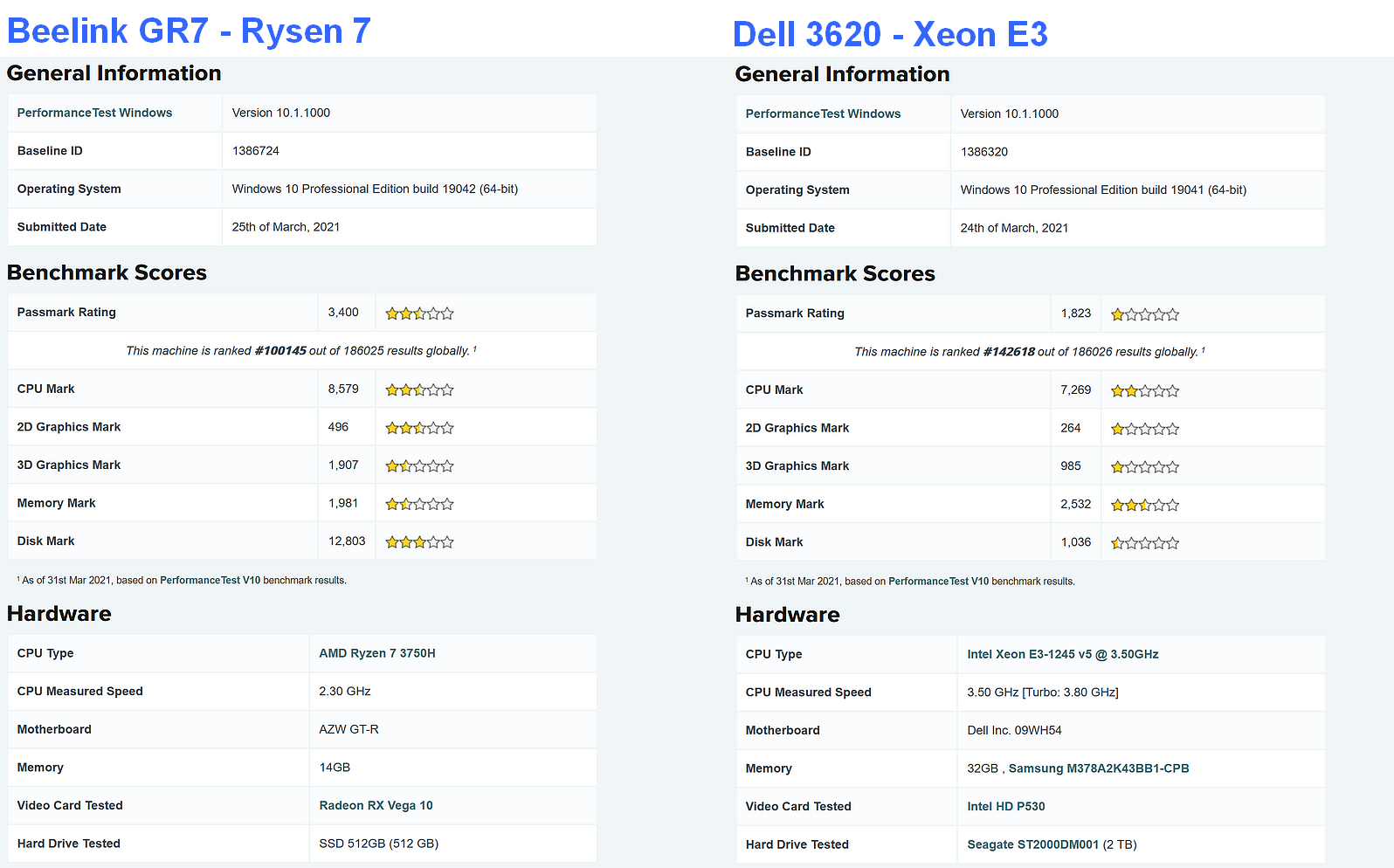Screen dimensions: 1394x868
Task: Click Dell CPU Mark score 7,269
Action: coord(1076,389)
